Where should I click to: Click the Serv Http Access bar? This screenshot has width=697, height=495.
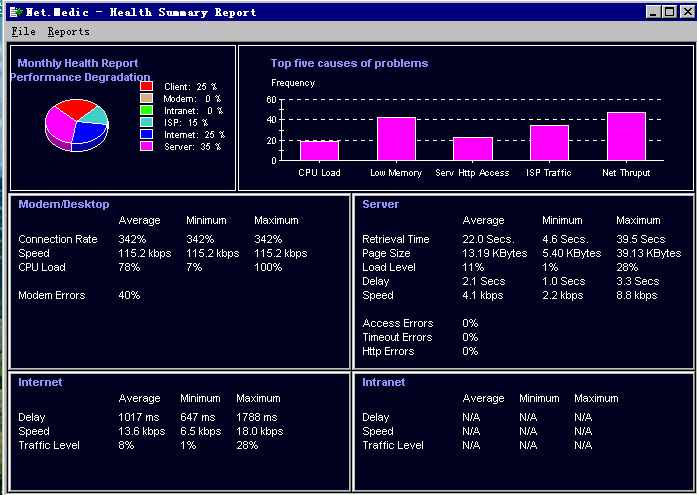click(472, 148)
